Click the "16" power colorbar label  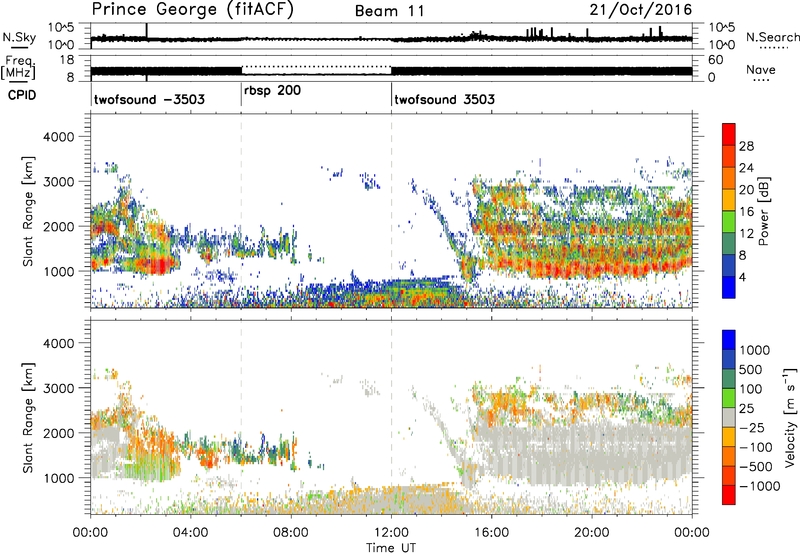pyautogui.click(x=746, y=212)
